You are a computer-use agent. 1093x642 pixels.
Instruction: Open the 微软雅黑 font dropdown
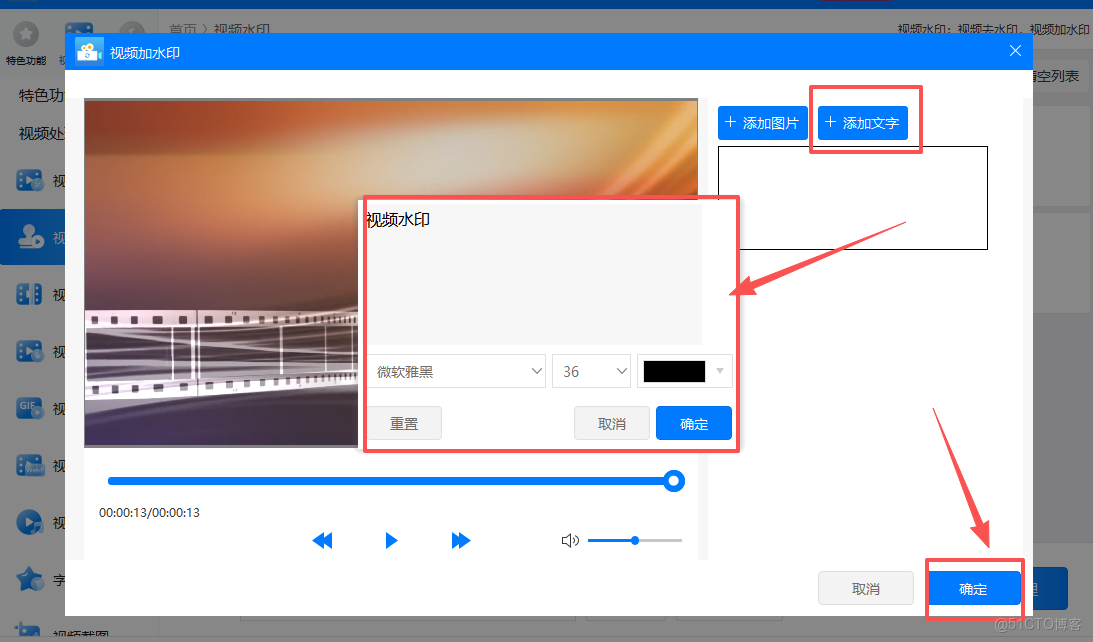pos(457,372)
